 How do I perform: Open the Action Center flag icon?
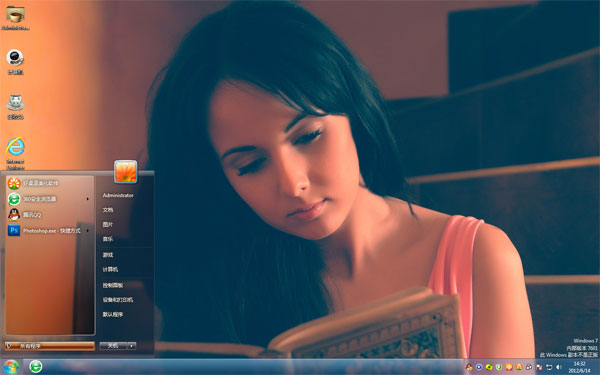click(539, 367)
